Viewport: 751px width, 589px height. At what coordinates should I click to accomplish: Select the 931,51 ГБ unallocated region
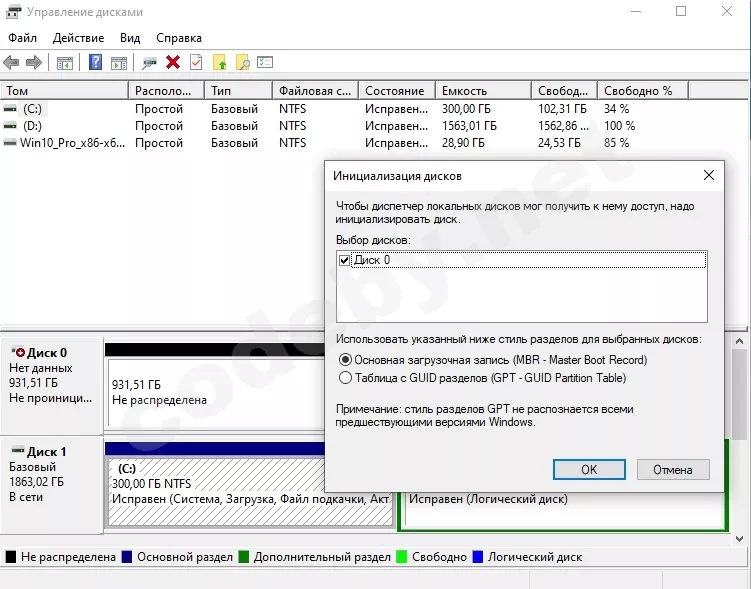point(216,392)
